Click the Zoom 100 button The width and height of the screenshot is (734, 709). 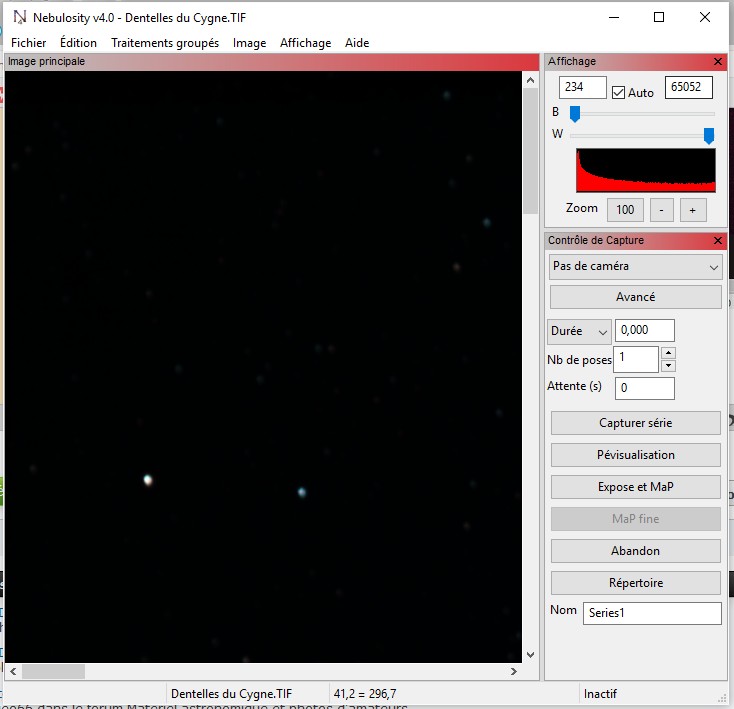pos(625,210)
